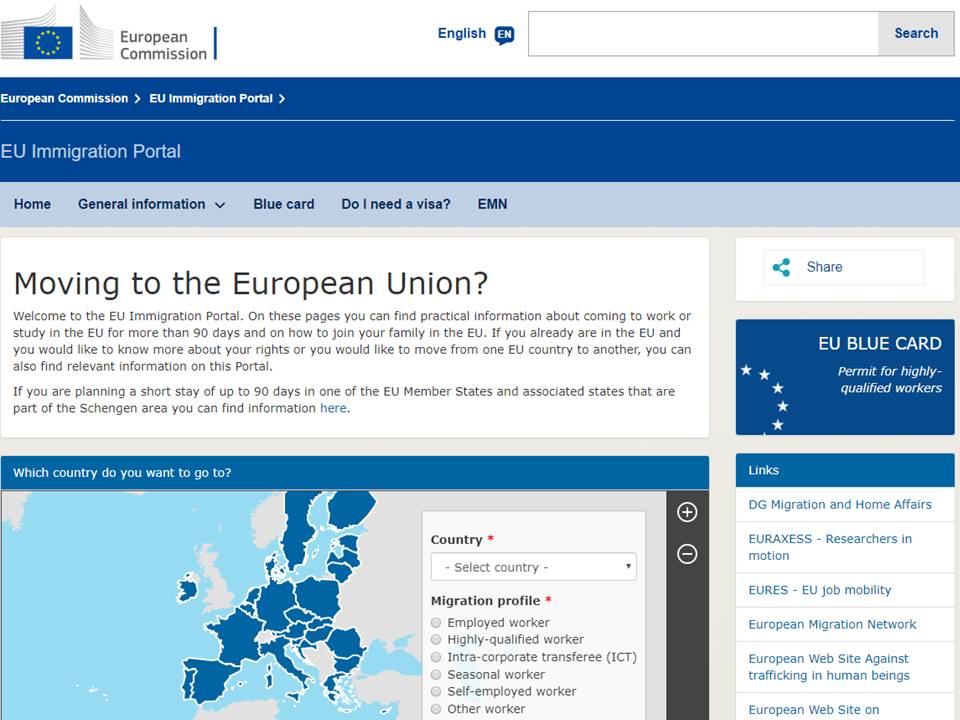Image resolution: width=960 pixels, height=720 pixels.
Task: Click the EN language badge icon
Action: [504, 34]
